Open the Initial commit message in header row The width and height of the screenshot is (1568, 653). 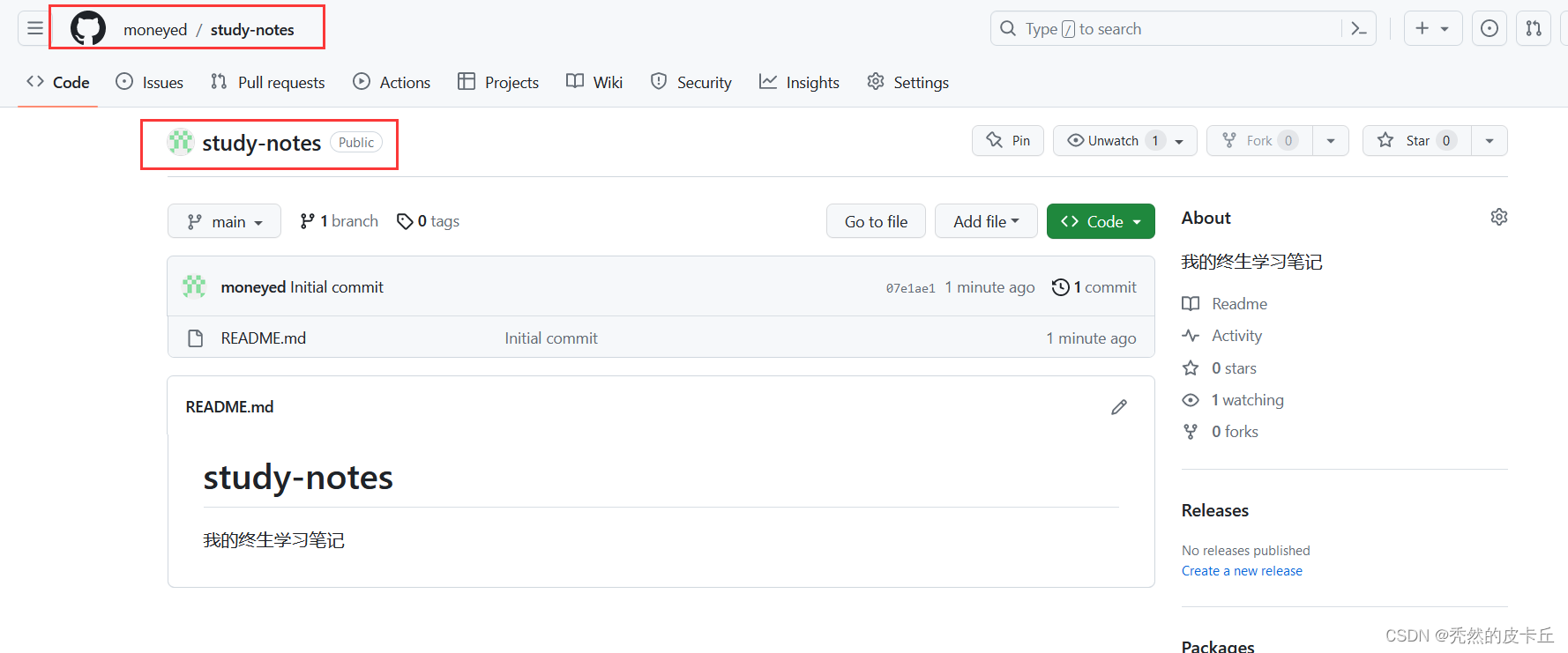click(337, 287)
